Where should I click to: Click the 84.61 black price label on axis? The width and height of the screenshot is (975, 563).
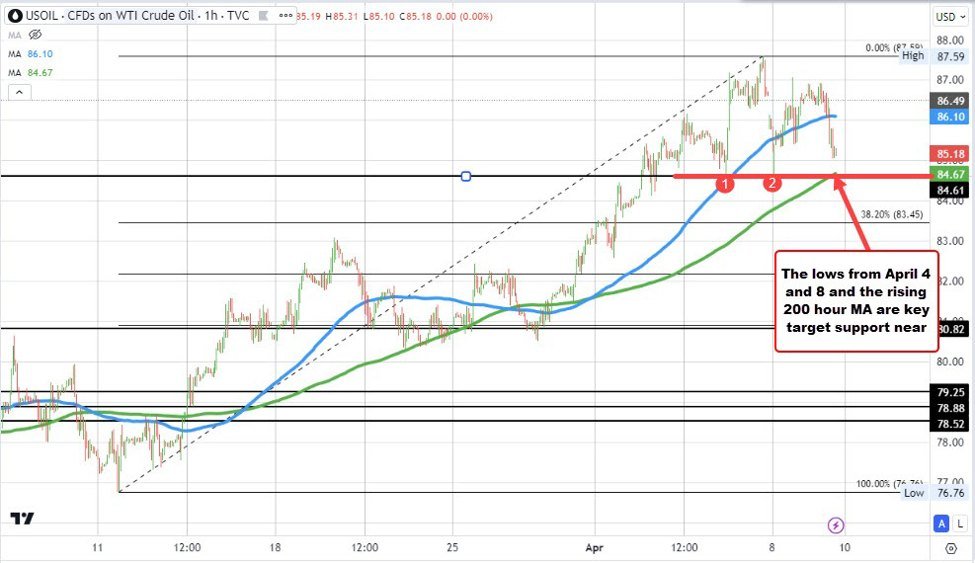(x=950, y=189)
